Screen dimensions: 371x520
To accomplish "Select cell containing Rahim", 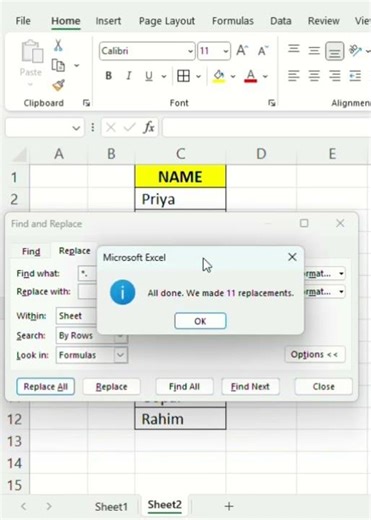I will [180, 419].
